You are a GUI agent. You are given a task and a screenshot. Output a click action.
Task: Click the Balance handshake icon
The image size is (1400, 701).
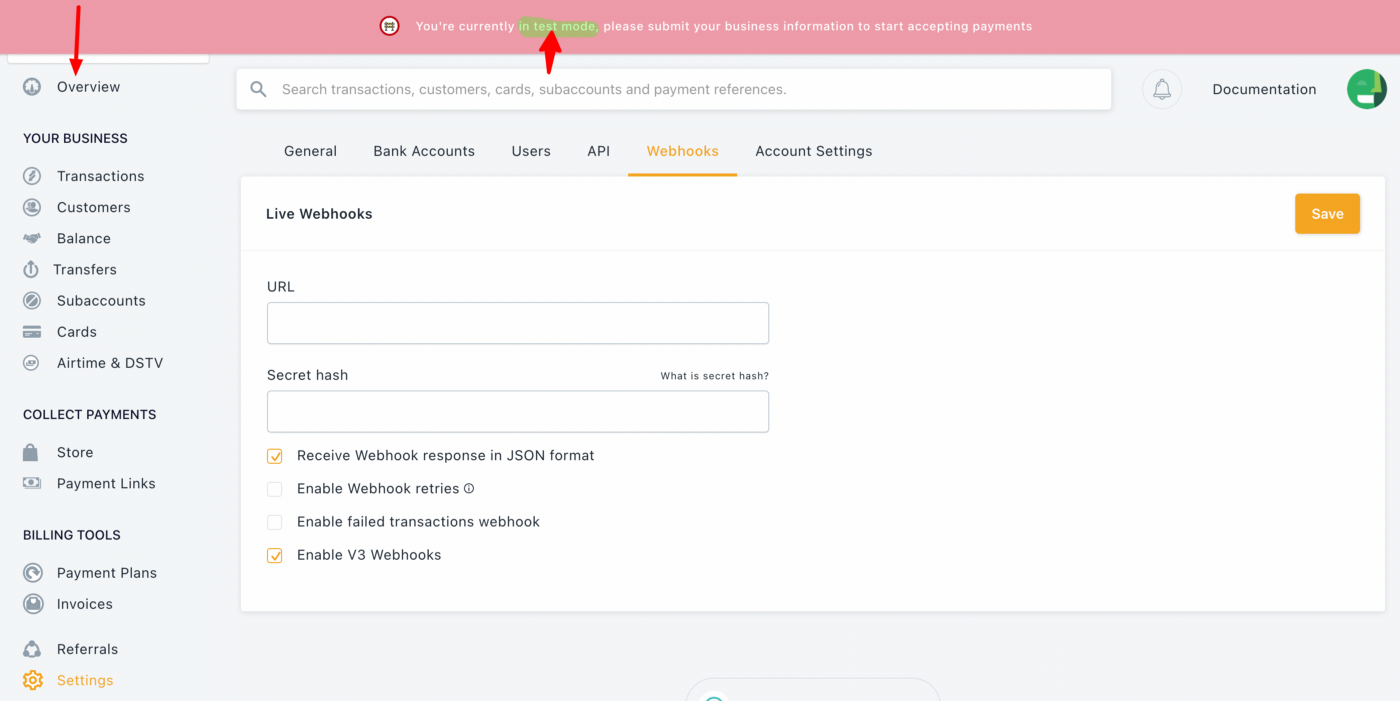tap(32, 238)
